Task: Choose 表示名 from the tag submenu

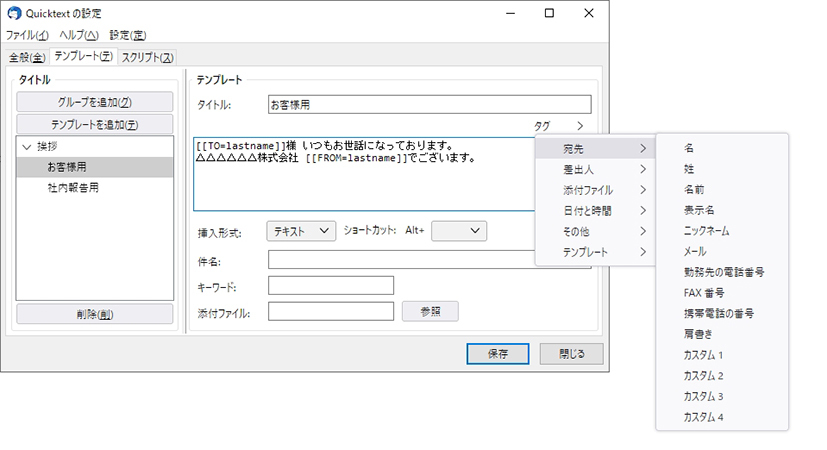Action: [698, 210]
